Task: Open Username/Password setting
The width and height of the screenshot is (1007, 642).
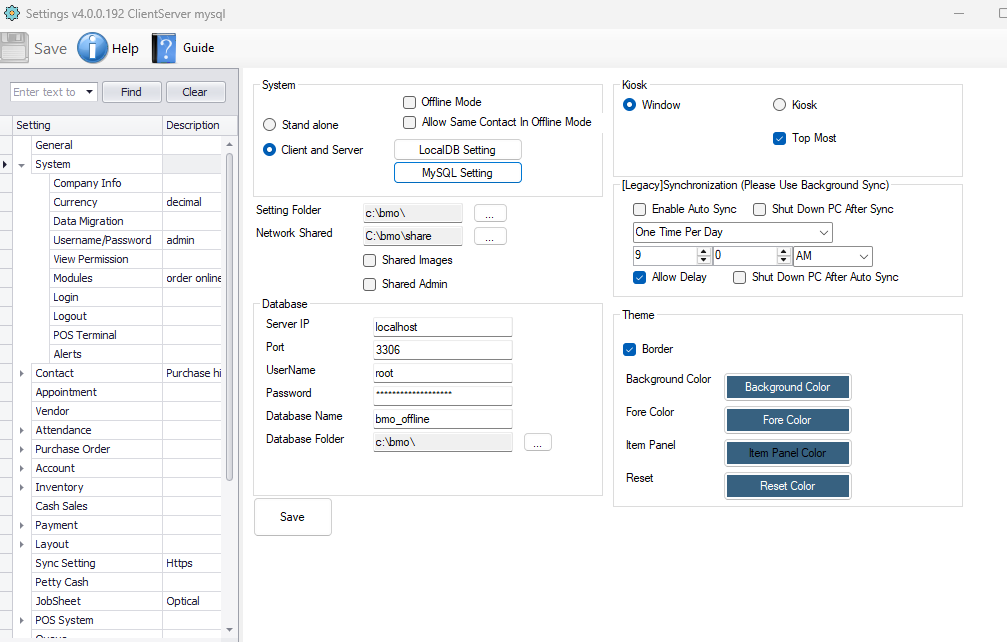Action: coord(102,240)
